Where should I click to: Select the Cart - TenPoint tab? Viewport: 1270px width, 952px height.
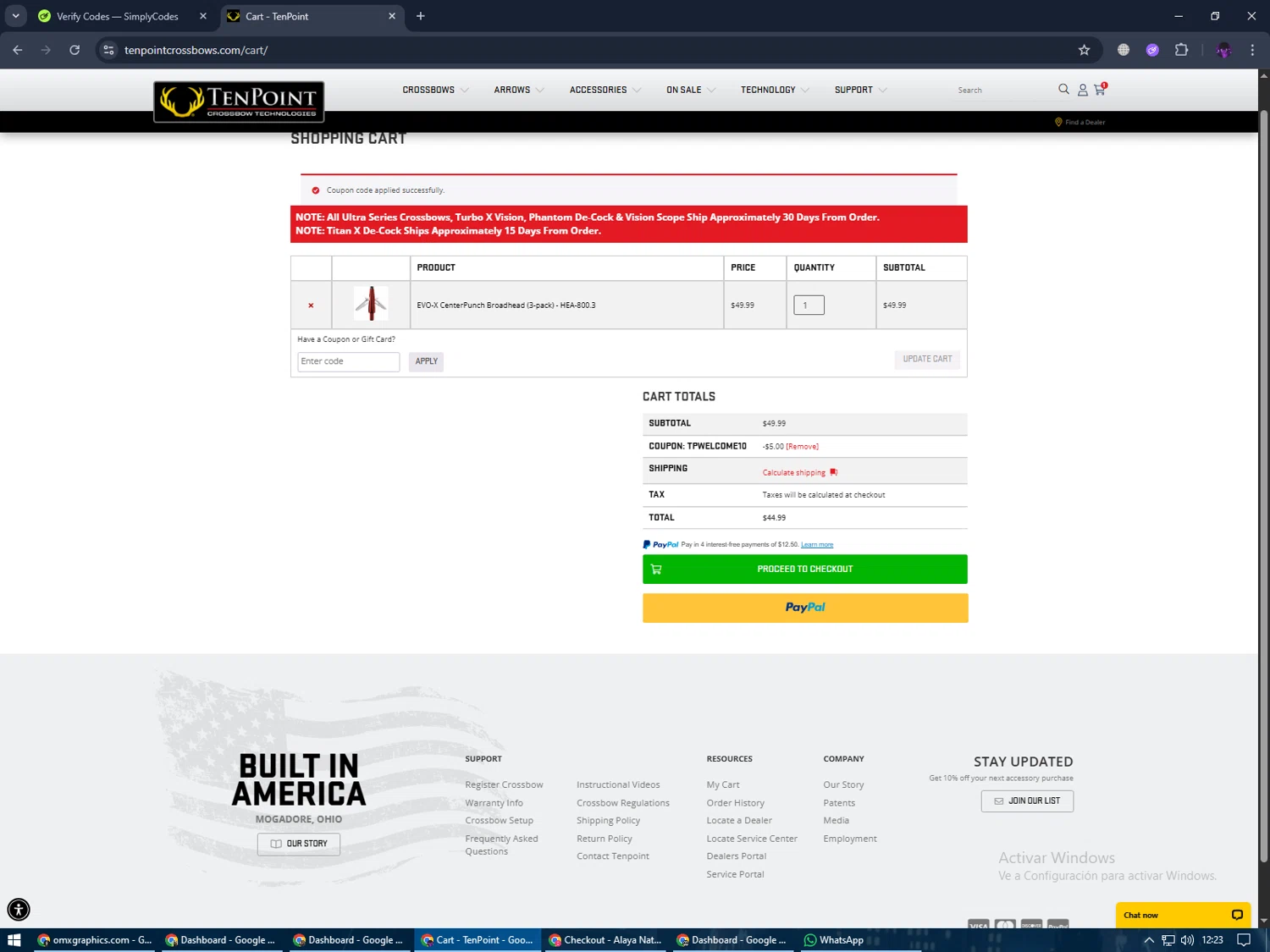click(x=312, y=16)
